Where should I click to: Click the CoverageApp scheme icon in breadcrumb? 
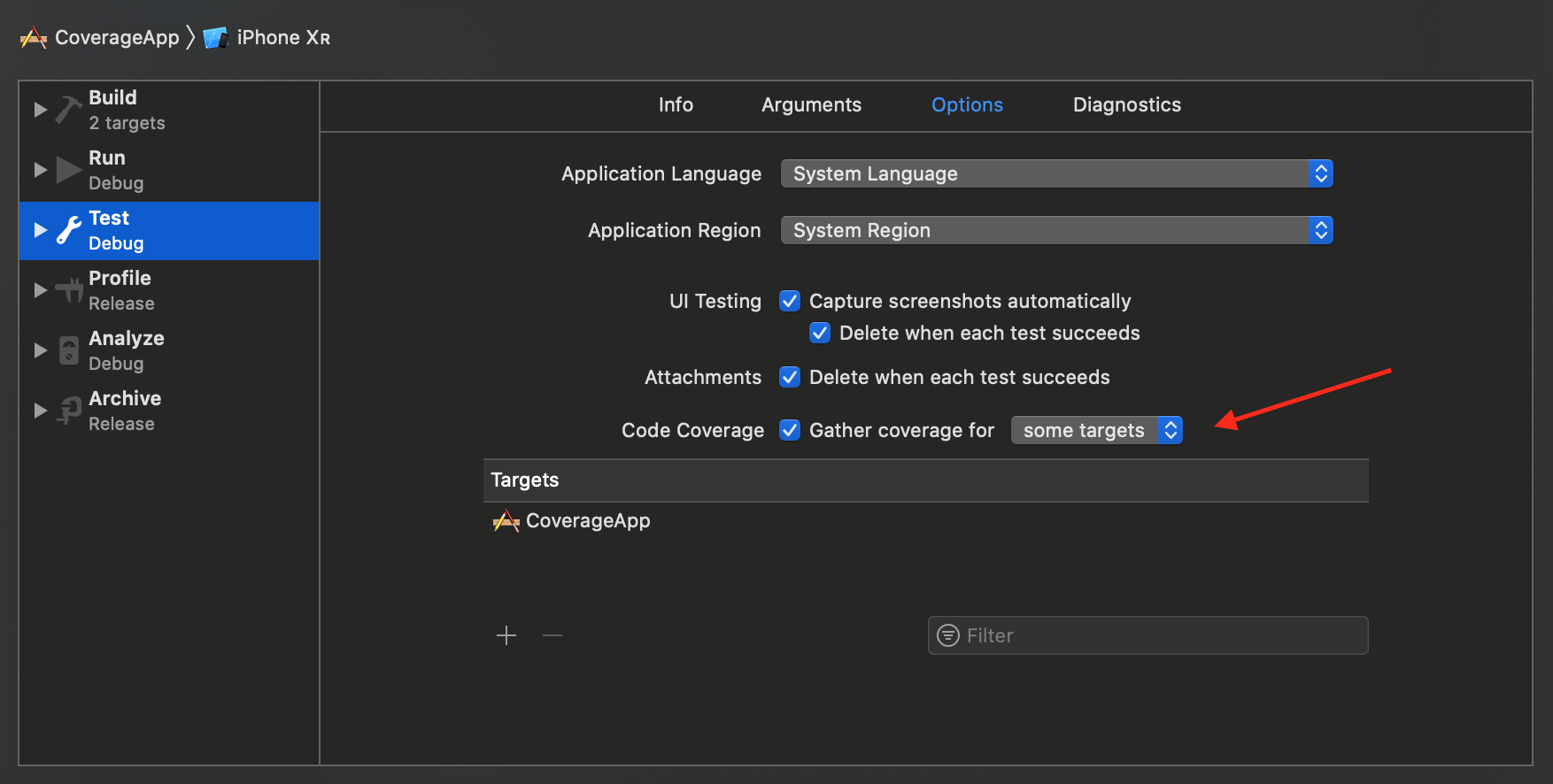pyautogui.click(x=34, y=38)
